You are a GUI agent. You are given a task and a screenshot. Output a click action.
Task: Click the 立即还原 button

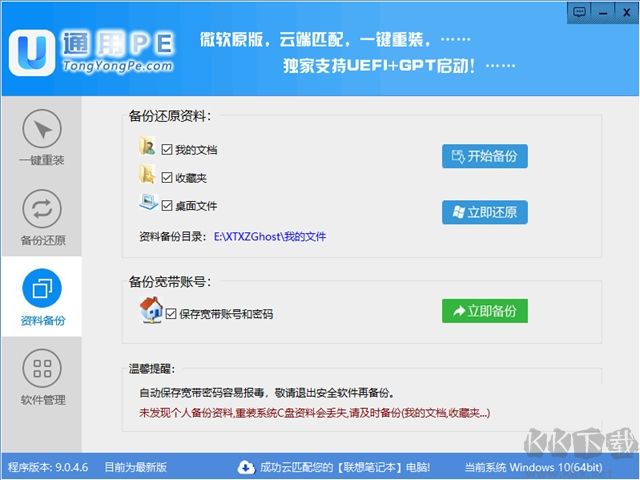coord(484,212)
